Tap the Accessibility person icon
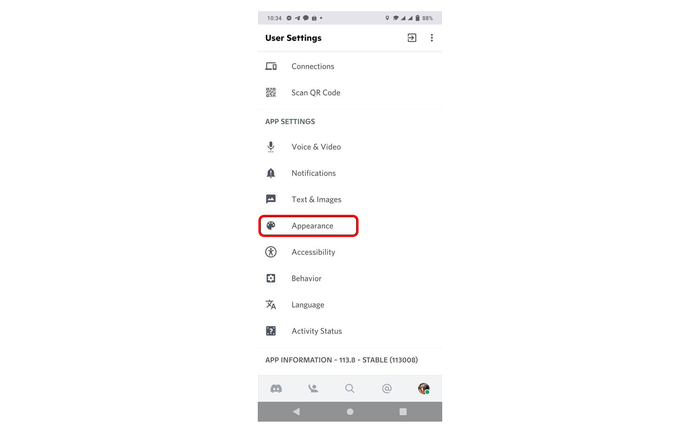Viewport: 700px width, 433px height. [271, 252]
